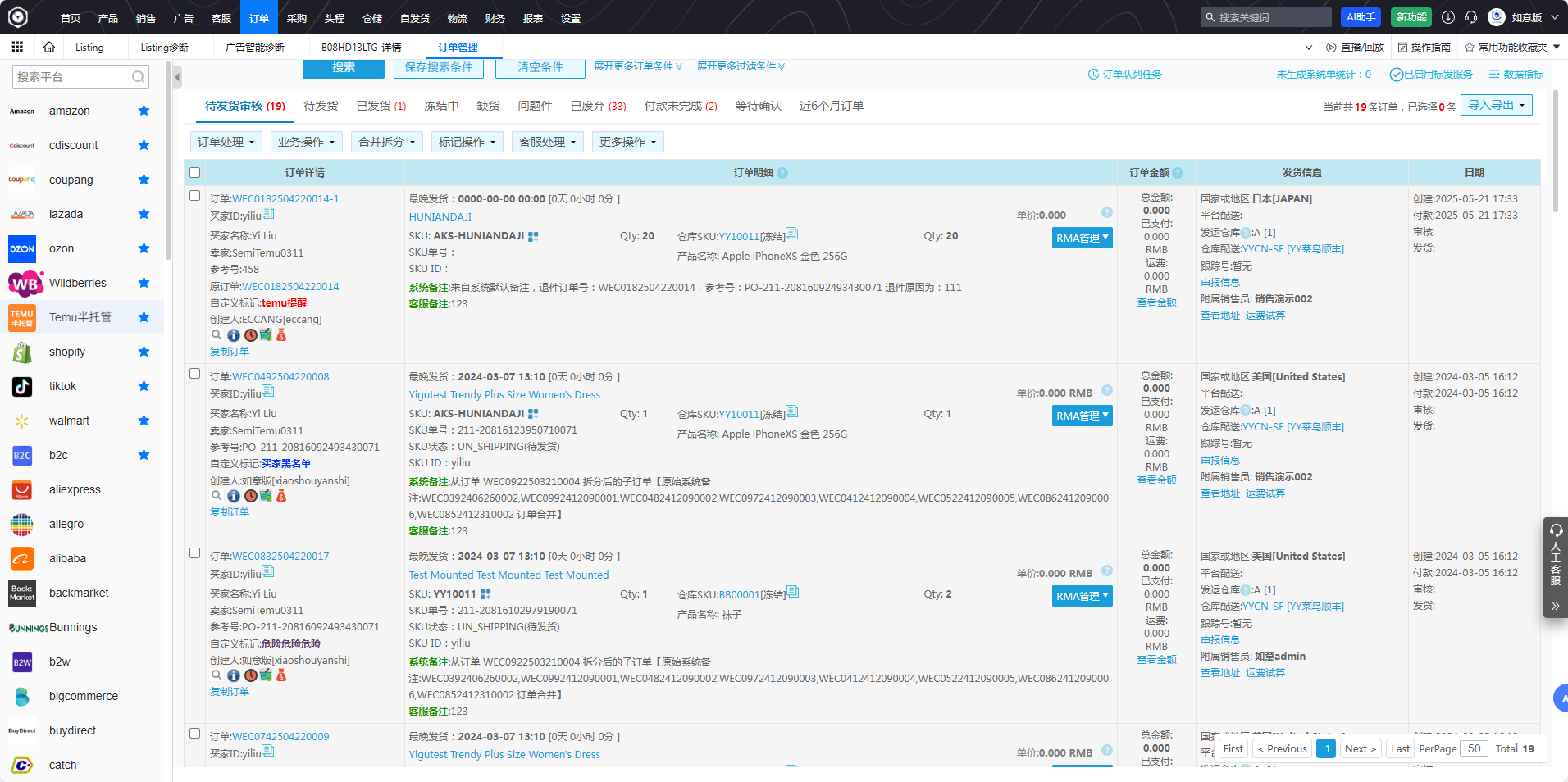Click the help icon beside 订单金额 header
This screenshot has width=1568, height=782.
[x=1178, y=173]
